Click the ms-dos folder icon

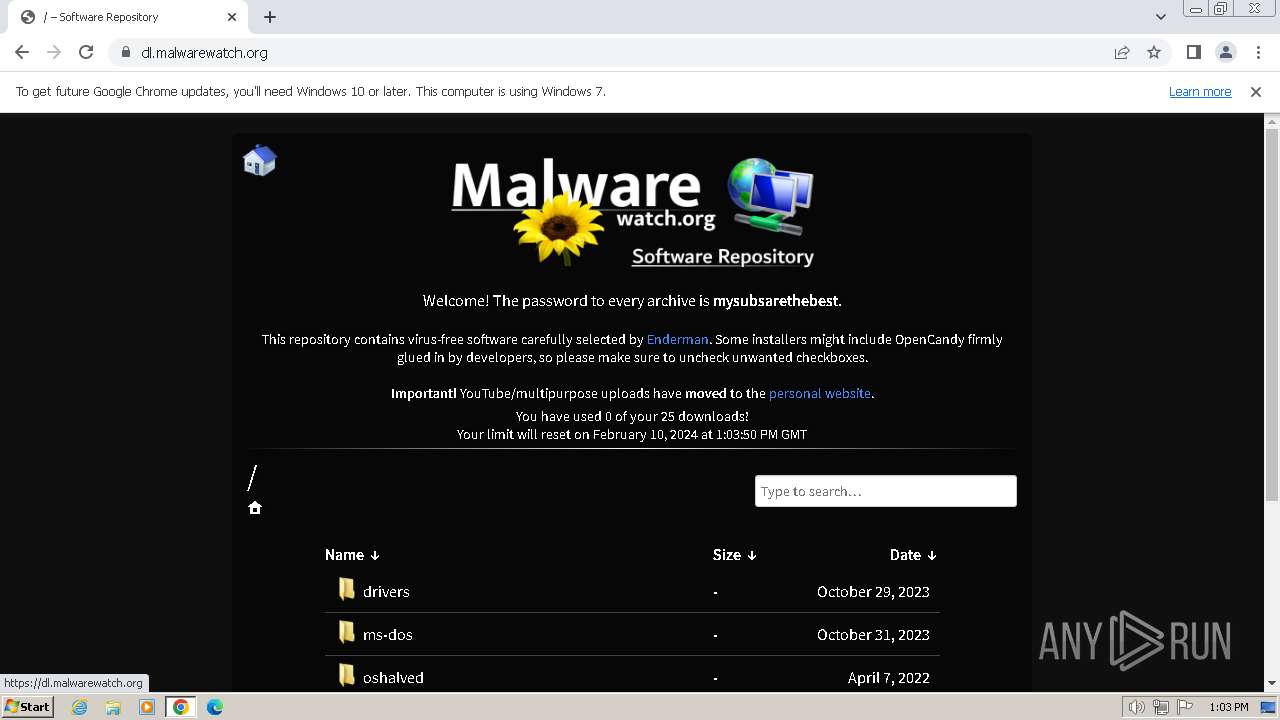[x=346, y=633]
